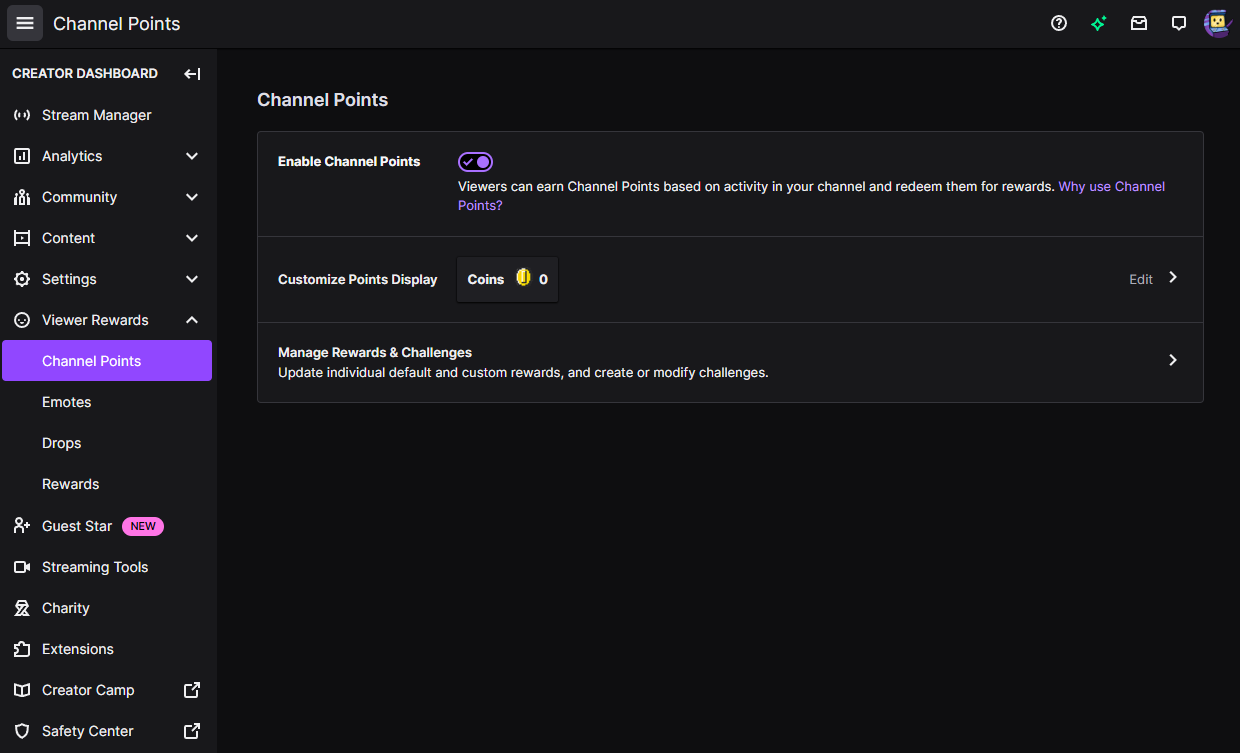This screenshot has width=1240, height=753.
Task: Click the Analytics chart icon
Action: [22, 156]
